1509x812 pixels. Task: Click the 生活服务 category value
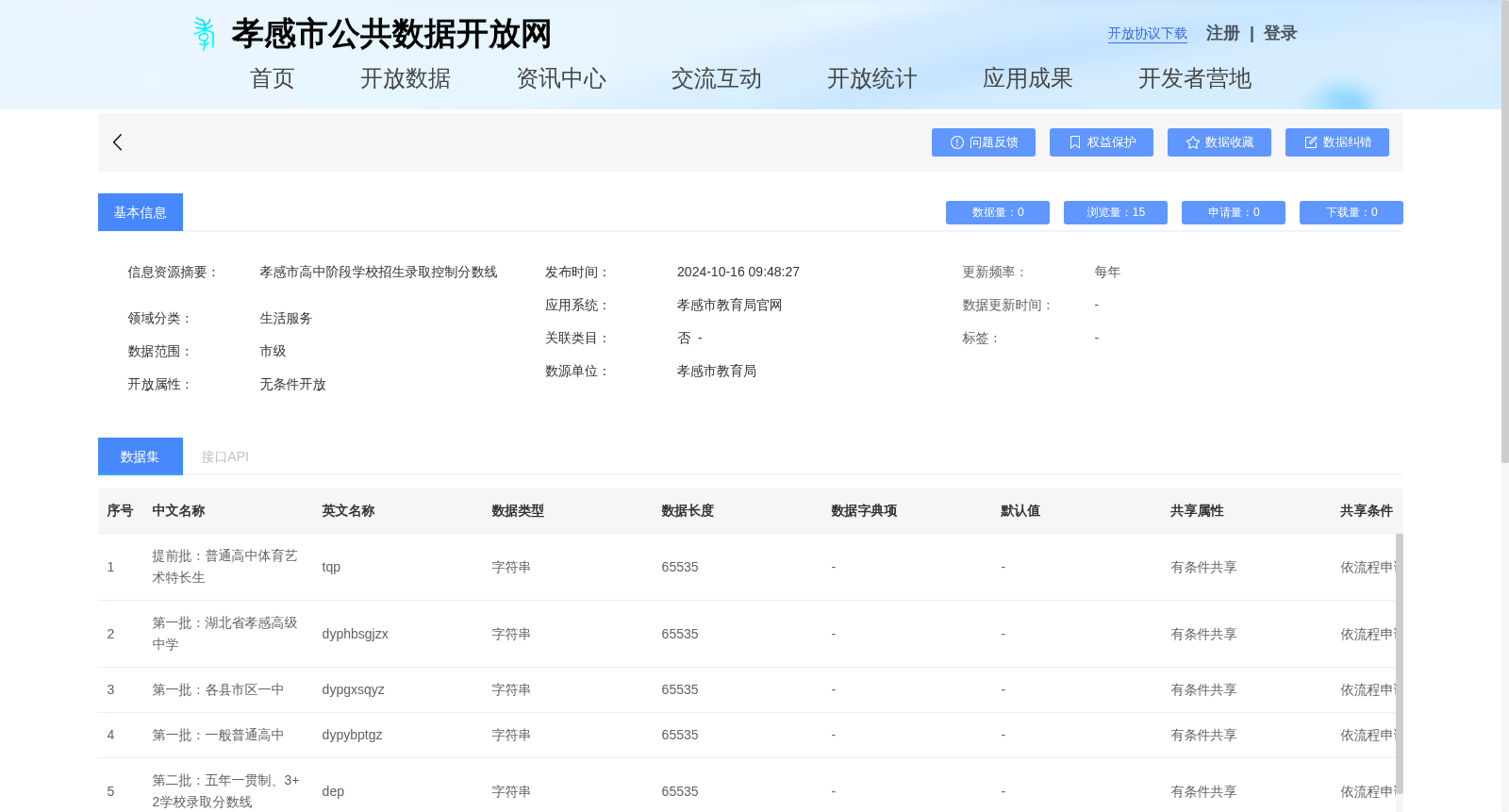(x=286, y=318)
